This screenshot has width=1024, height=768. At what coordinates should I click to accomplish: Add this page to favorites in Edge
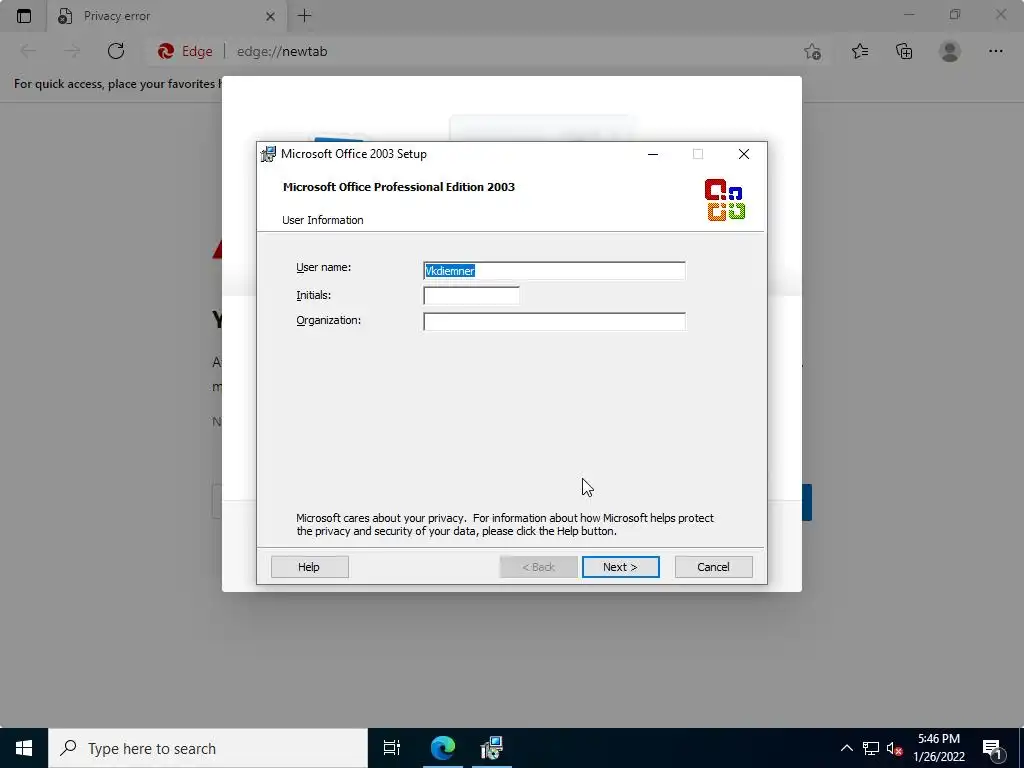click(812, 51)
